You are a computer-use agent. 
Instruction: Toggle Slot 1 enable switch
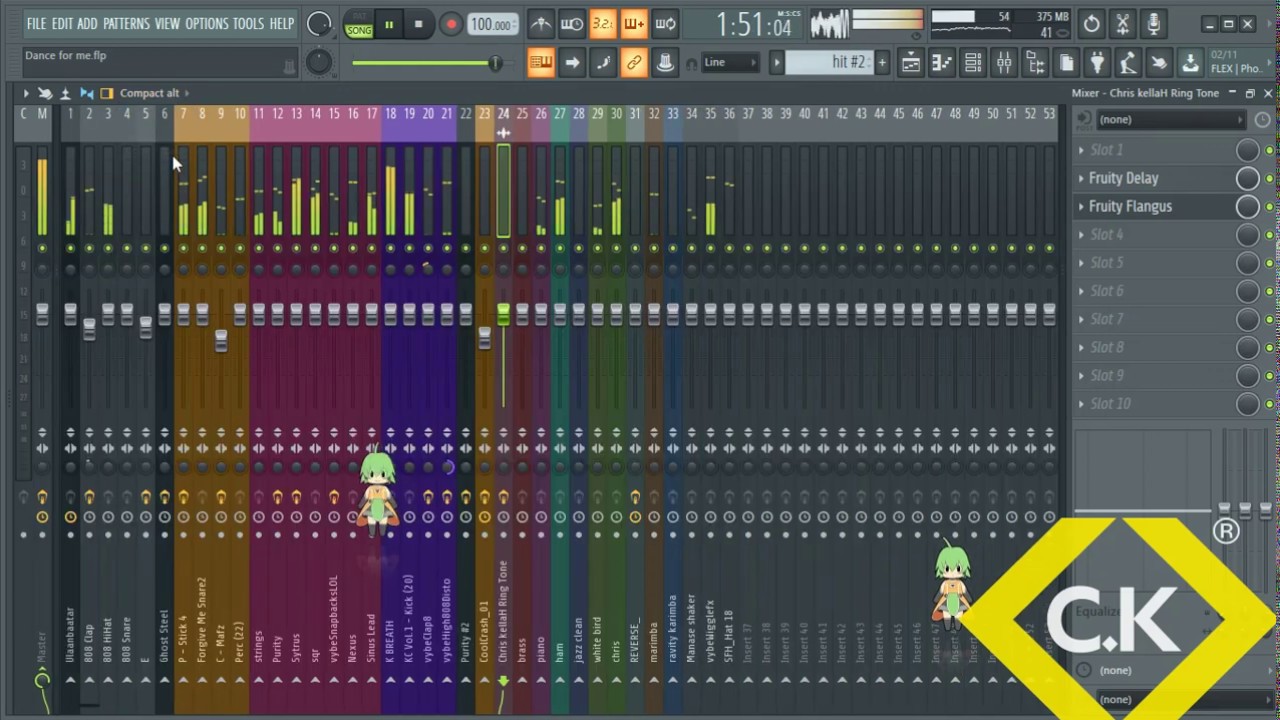pyautogui.click(x=1269, y=151)
